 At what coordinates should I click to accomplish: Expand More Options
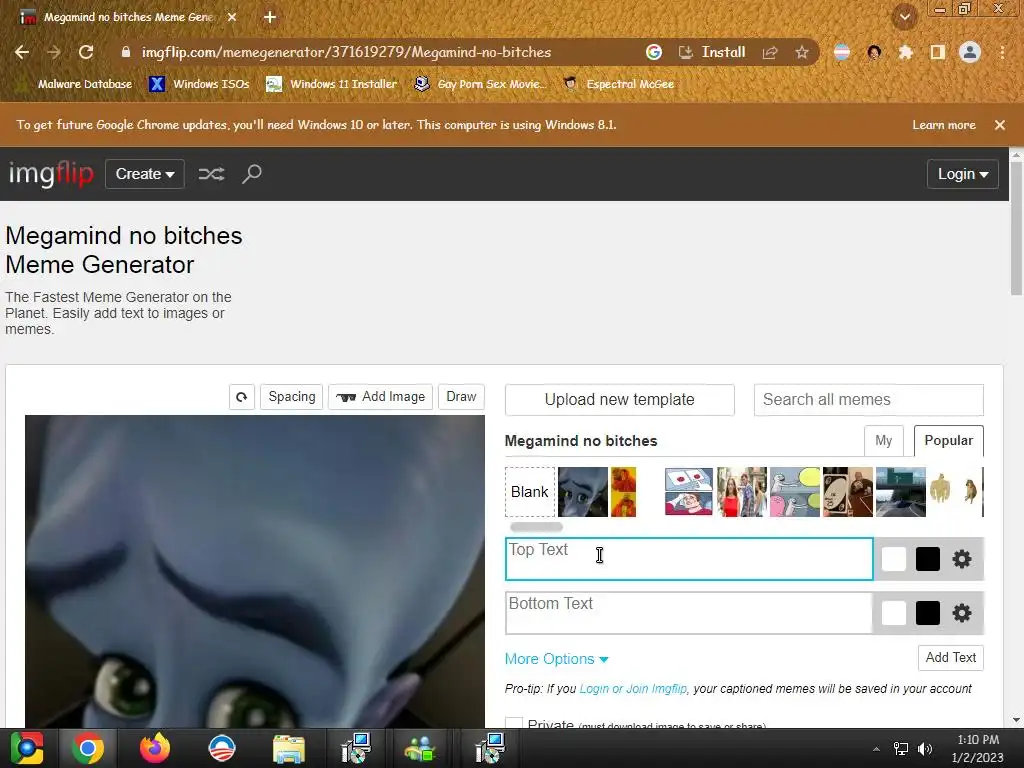[x=556, y=659]
